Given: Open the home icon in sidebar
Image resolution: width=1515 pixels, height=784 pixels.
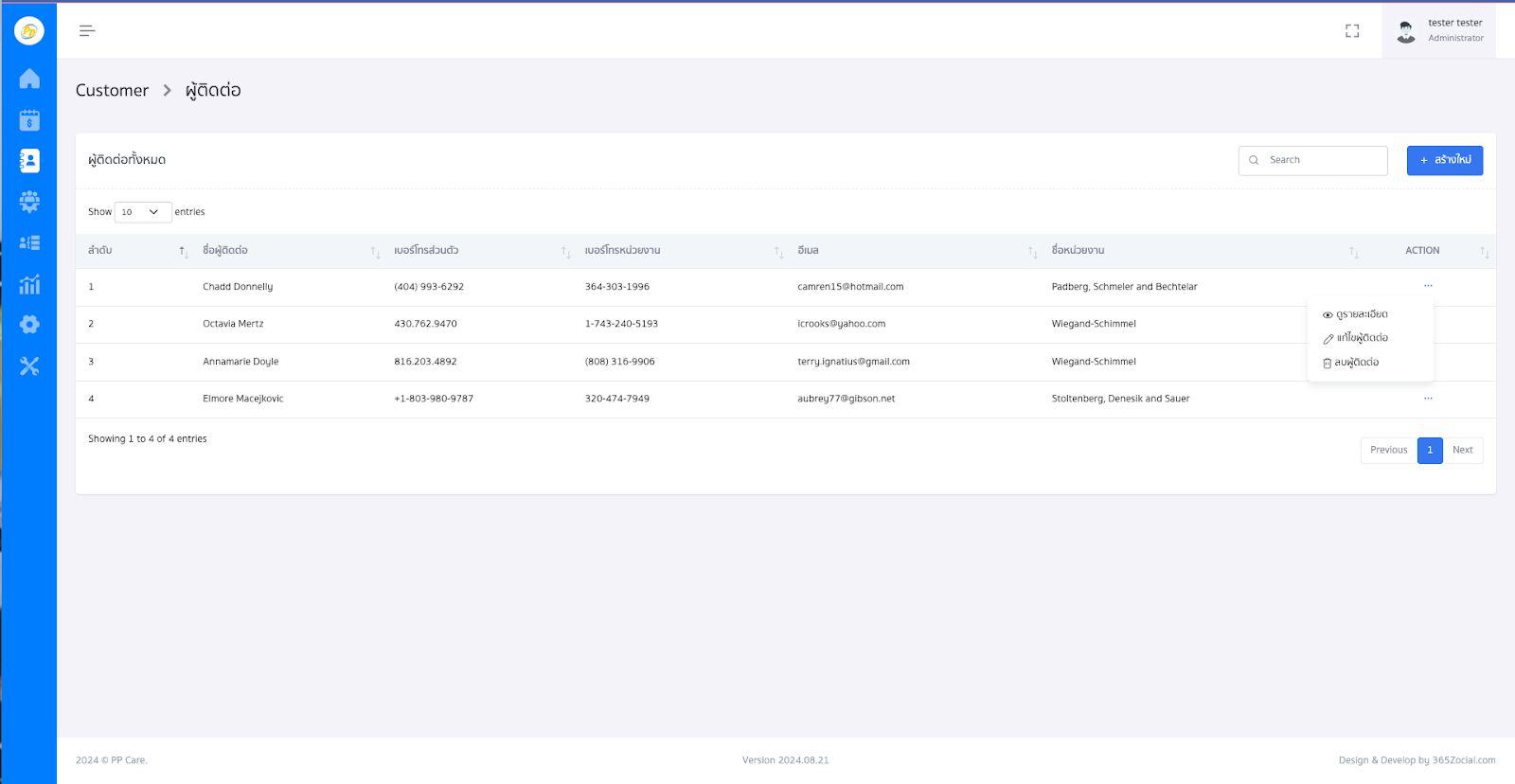Looking at the screenshot, I should pos(29,79).
